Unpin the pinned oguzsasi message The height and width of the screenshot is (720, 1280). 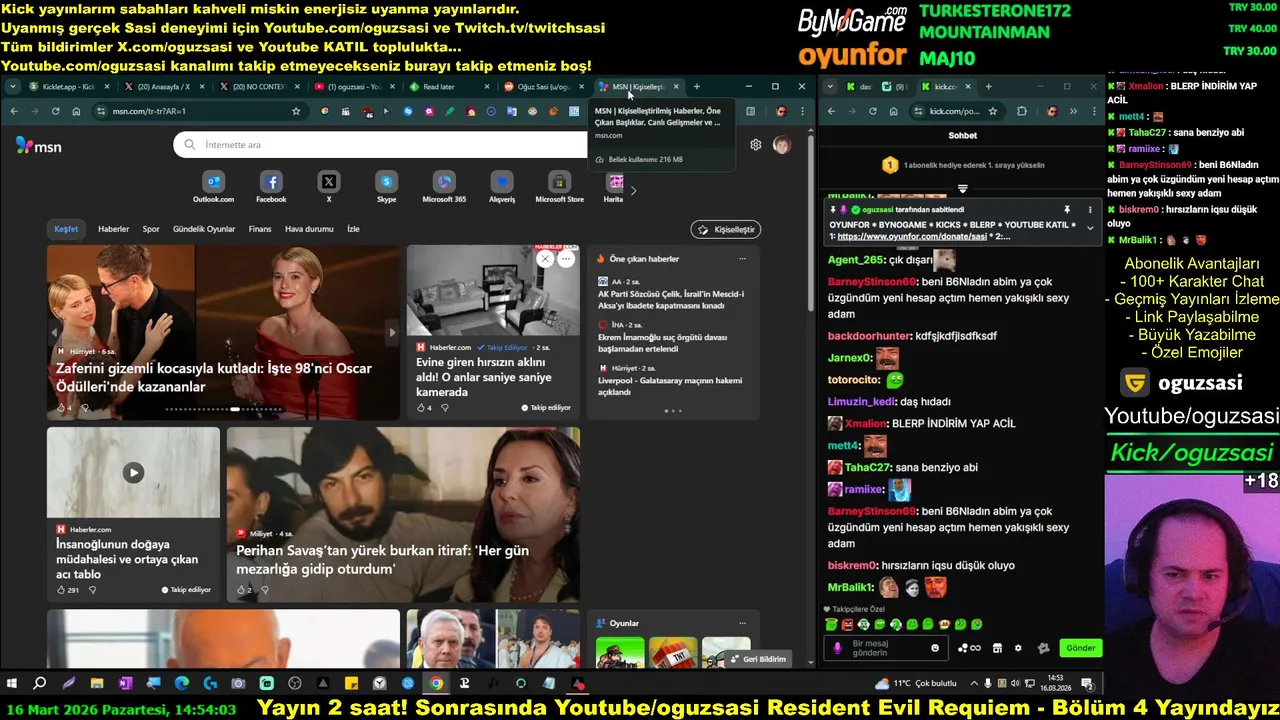pyautogui.click(x=1067, y=210)
